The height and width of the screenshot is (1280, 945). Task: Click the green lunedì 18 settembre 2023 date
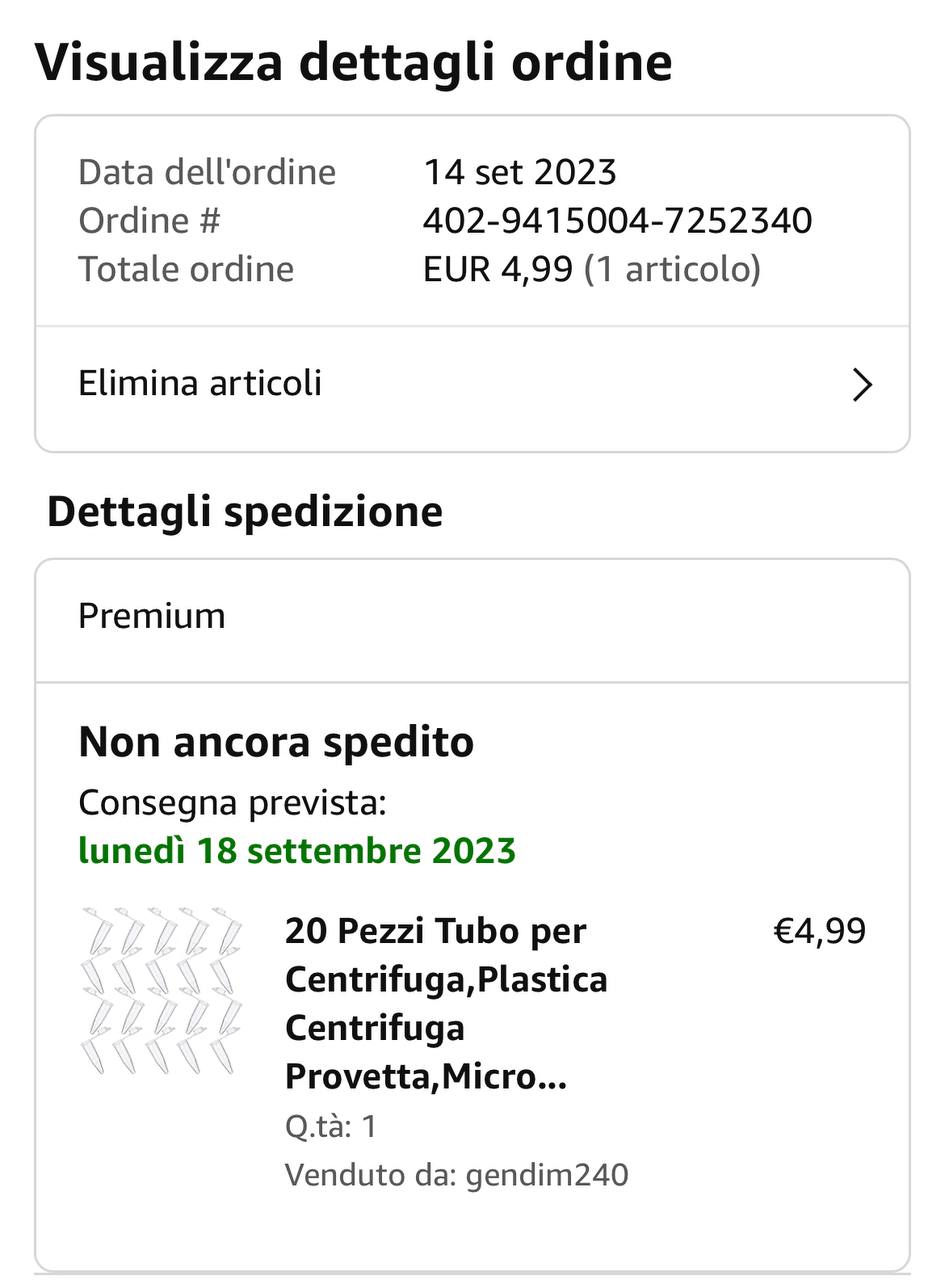point(297,851)
